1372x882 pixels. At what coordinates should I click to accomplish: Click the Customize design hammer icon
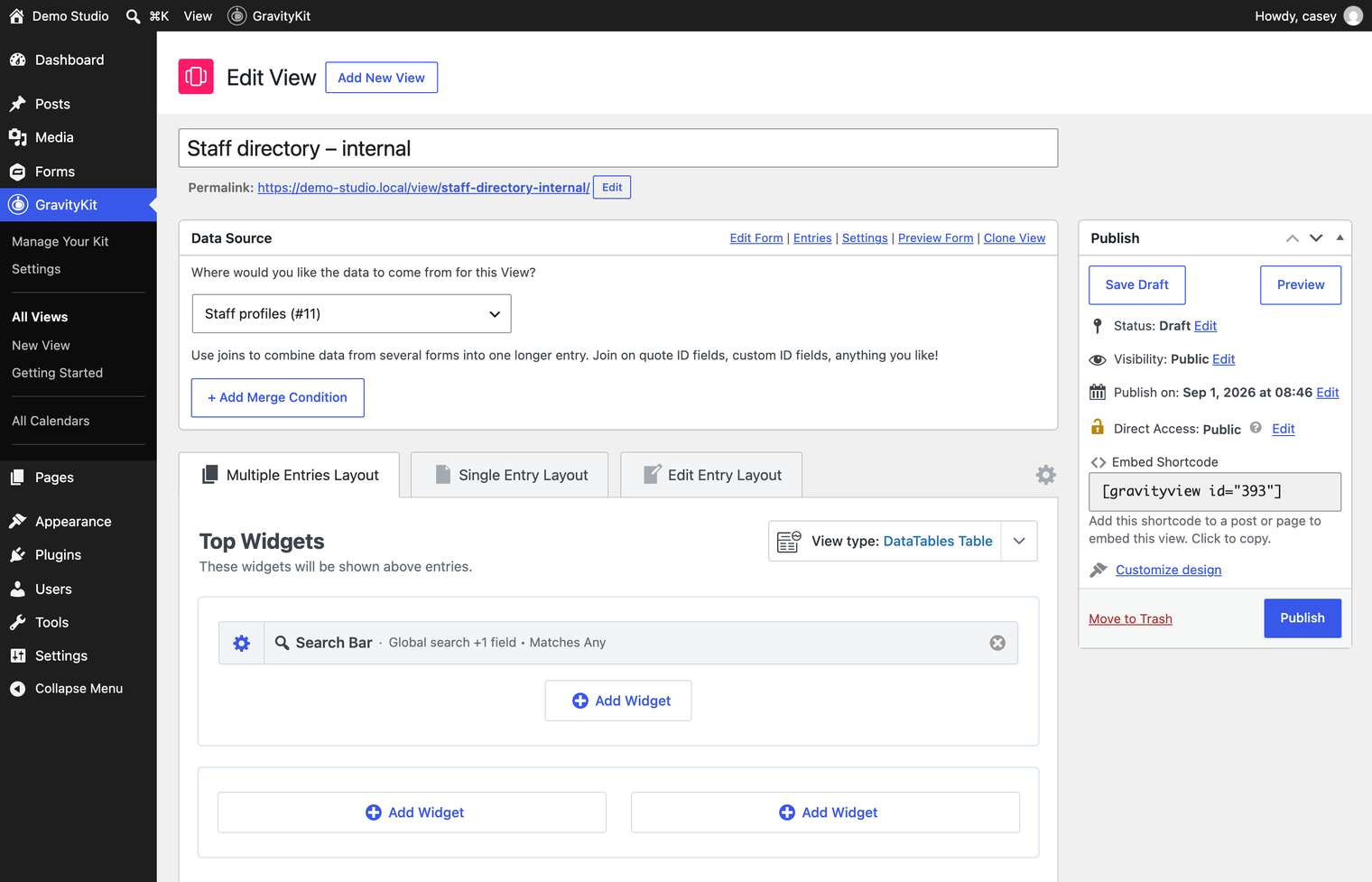pos(1099,570)
